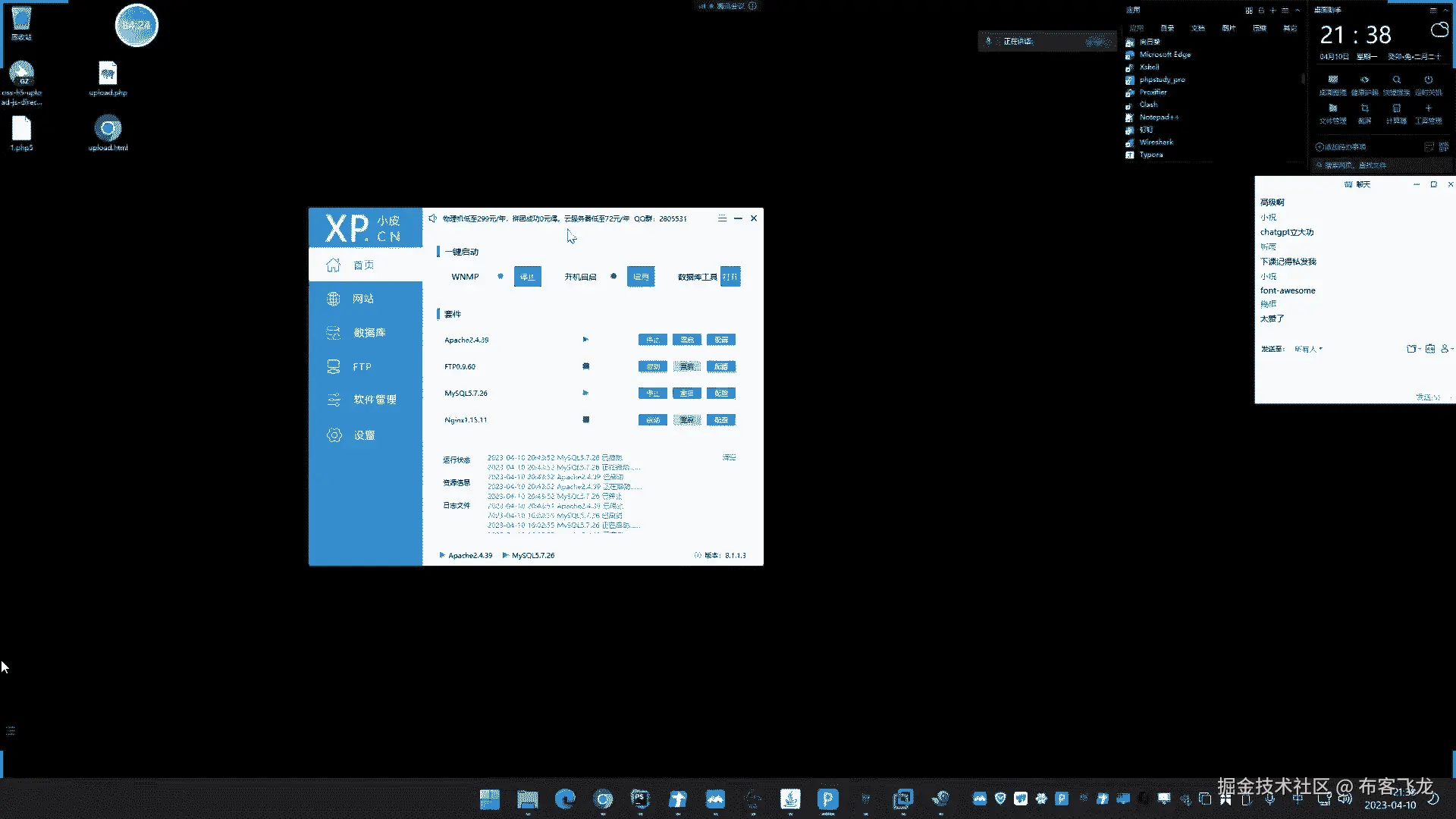Viewport: 1456px width, 819px height.
Task: Open 设置 (Settings) gear in phpStudy sidebar
Action: point(334,435)
